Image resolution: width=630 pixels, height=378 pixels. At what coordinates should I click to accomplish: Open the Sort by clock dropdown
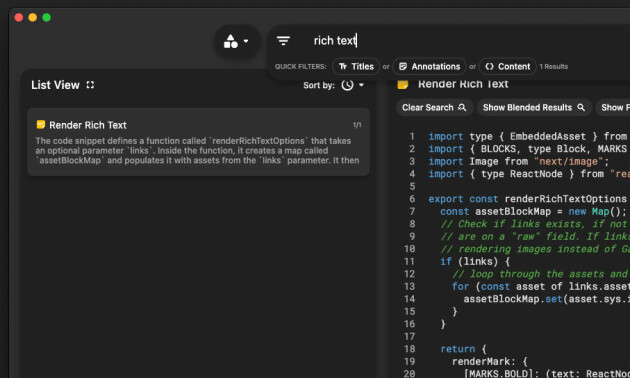(x=352, y=85)
